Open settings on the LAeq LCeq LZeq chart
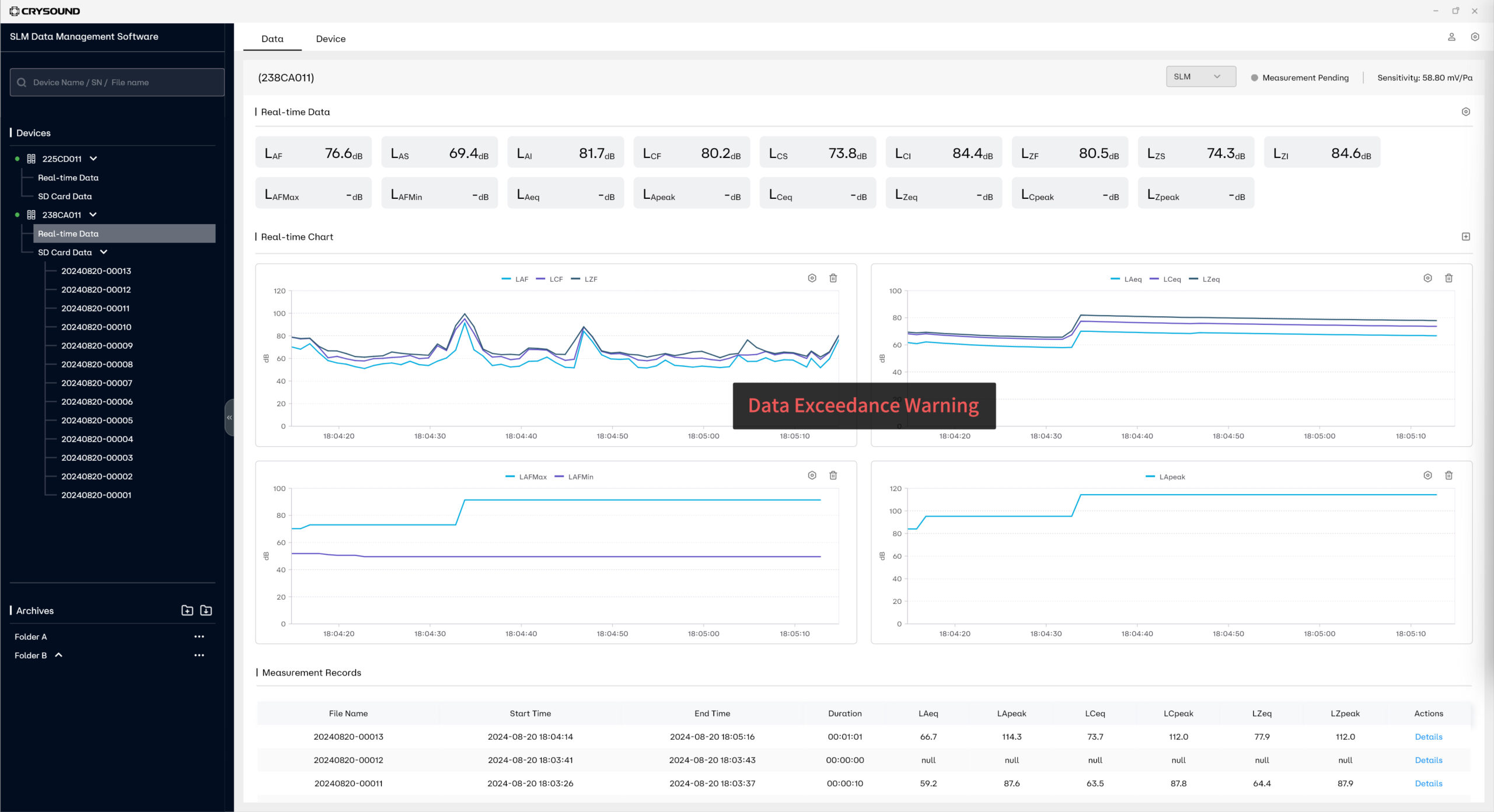Image resolution: width=1494 pixels, height=812 pixels. [x=1427, y=278]
